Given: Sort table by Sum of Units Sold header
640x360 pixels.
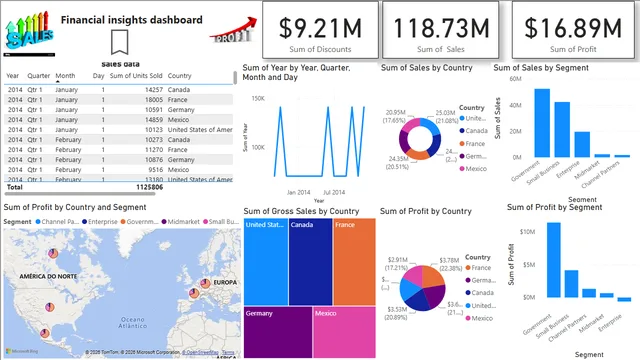Looking at the screenshot, I should 136,76.
